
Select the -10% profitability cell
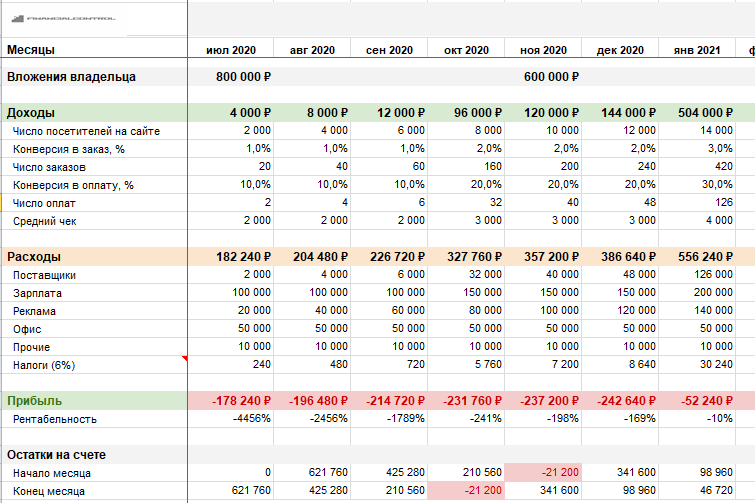tap(697, 419)
